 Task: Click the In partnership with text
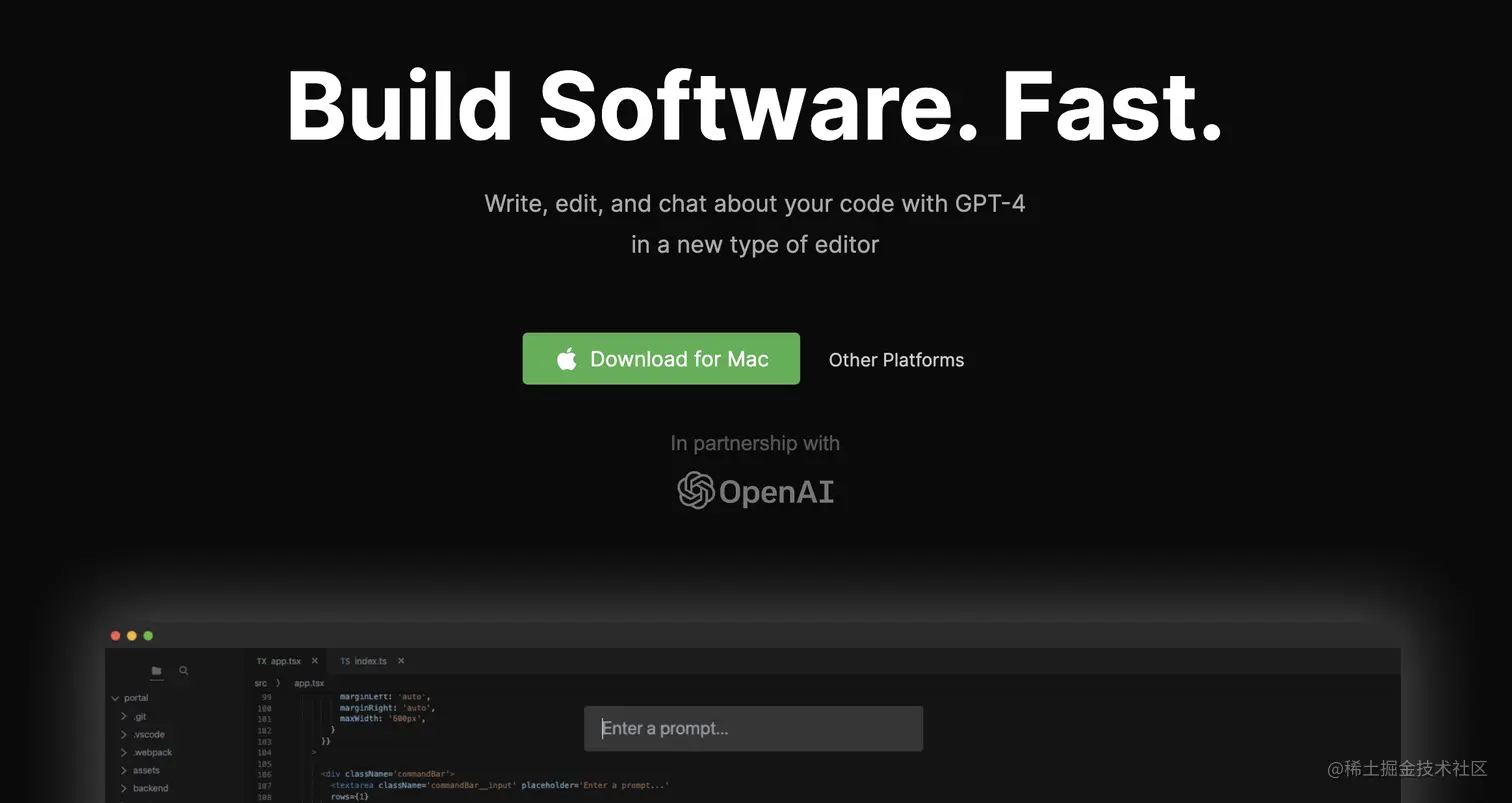pyautogui.click(x=755, y=443)
